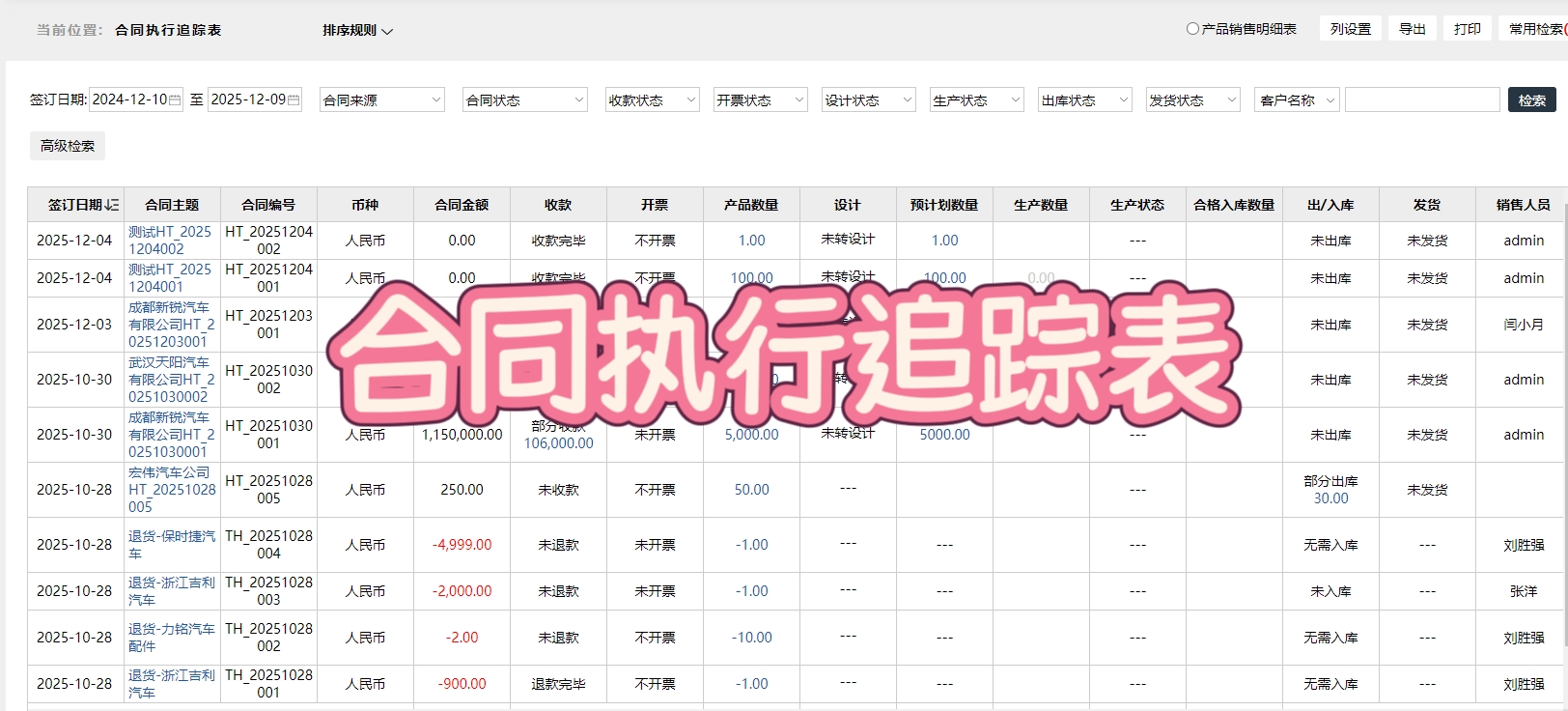Image resolution: width=1568 pixels, height=711 pixels.
Task: Click the 打印 button
Action: tap(1468, 29)
